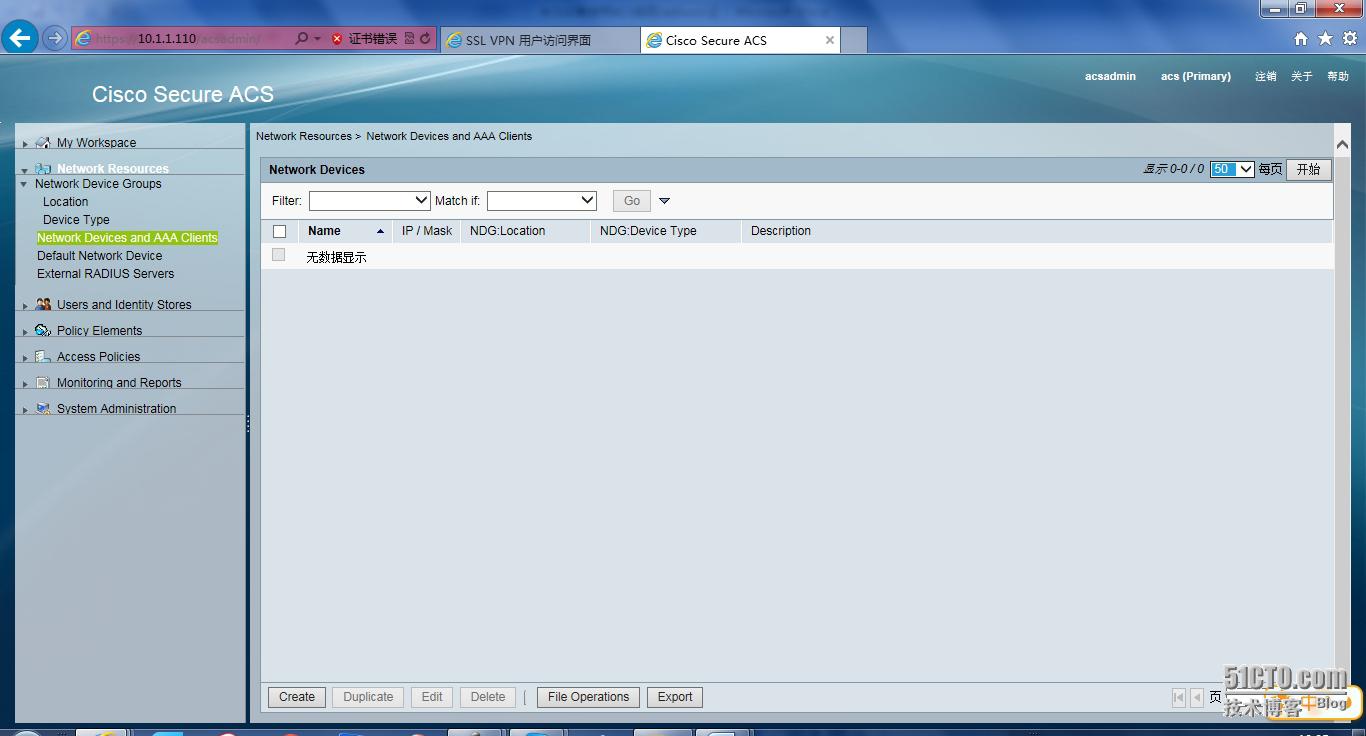Click the Access Policies icon
The image size is (1366, 736).
(x=43, y=356)
